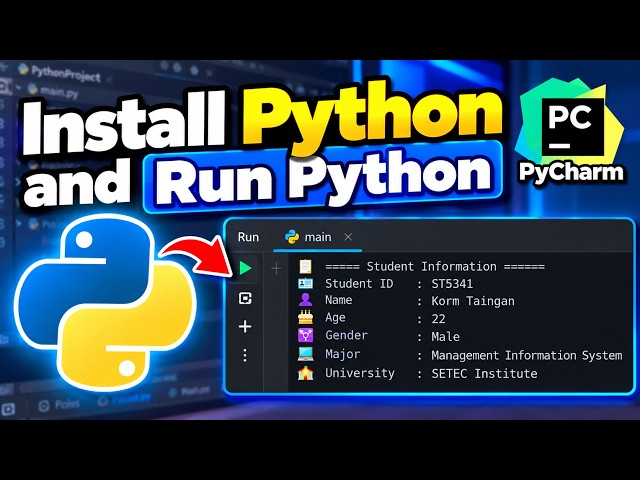Screen dimensions: 640x480
Task: Click the white "and" title word
Action: [x=78, y=182]
